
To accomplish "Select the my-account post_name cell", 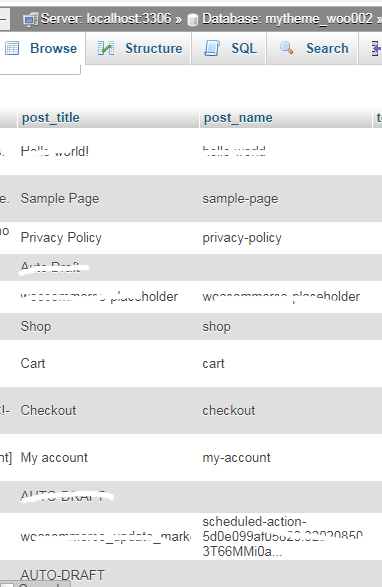I will (x=286, y=457).
